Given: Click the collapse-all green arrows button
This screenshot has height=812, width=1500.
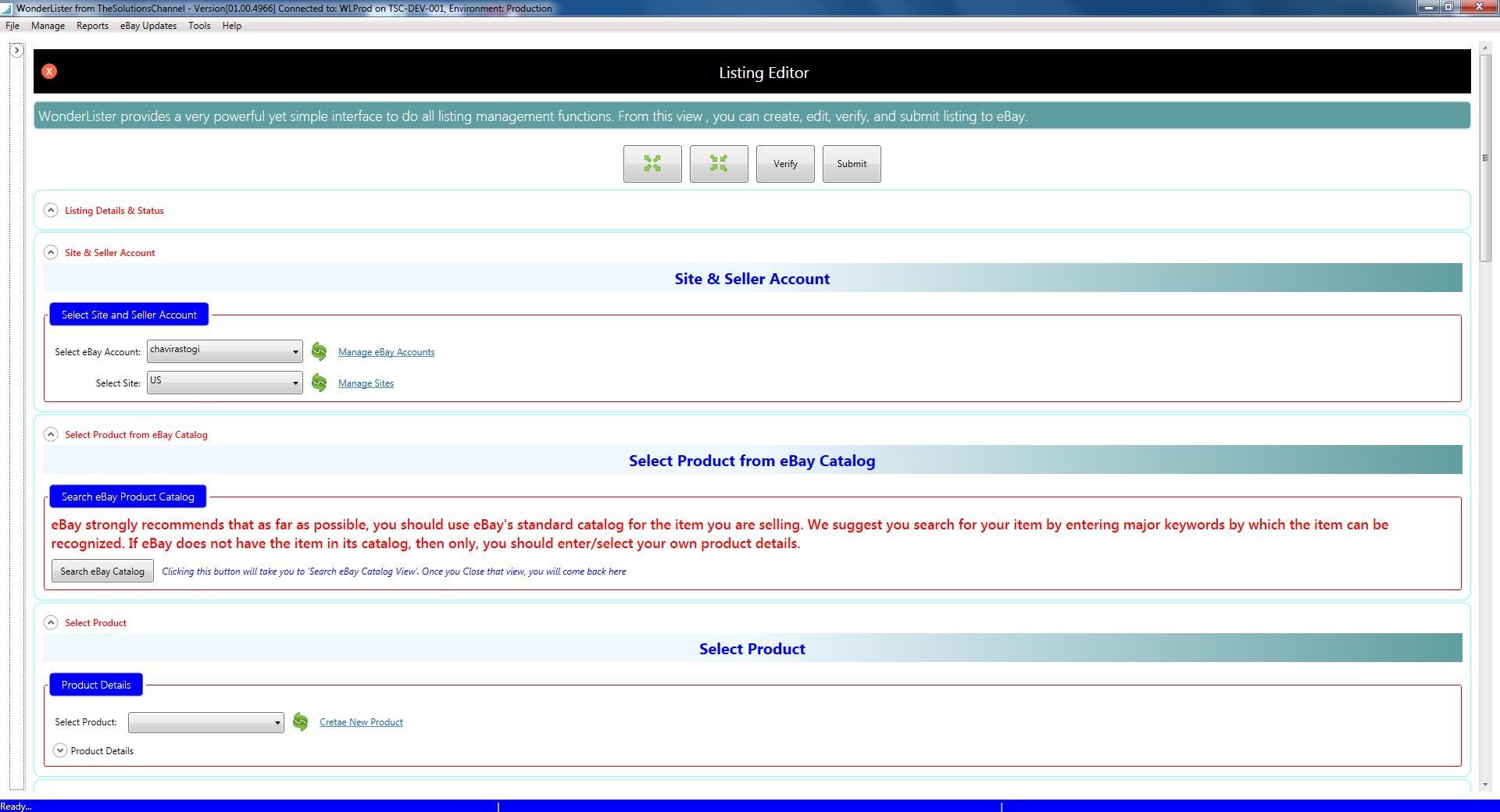Looking at the screenshot, I should point(719,164).
